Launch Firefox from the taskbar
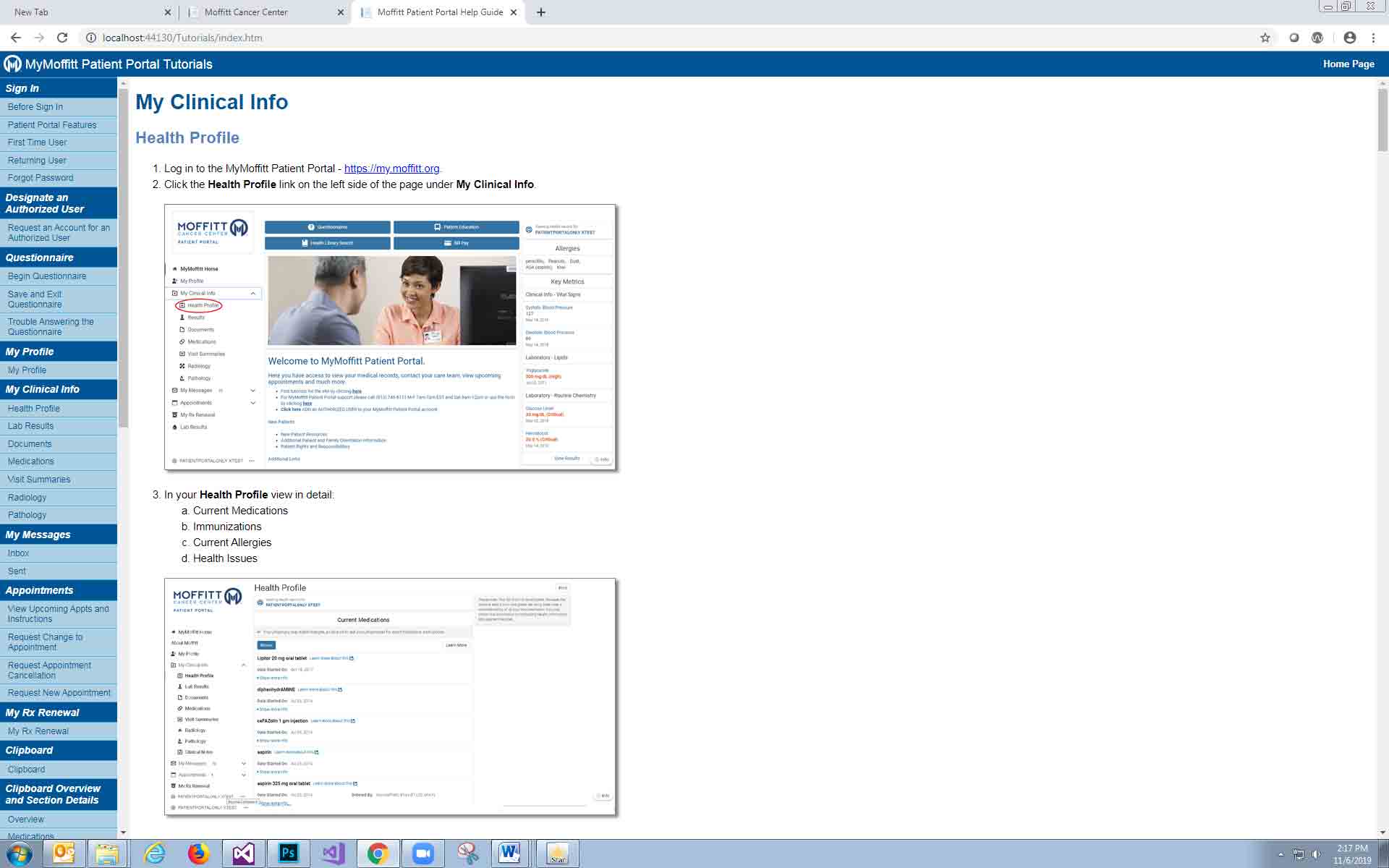The image size is (1389, 868). 198,854
